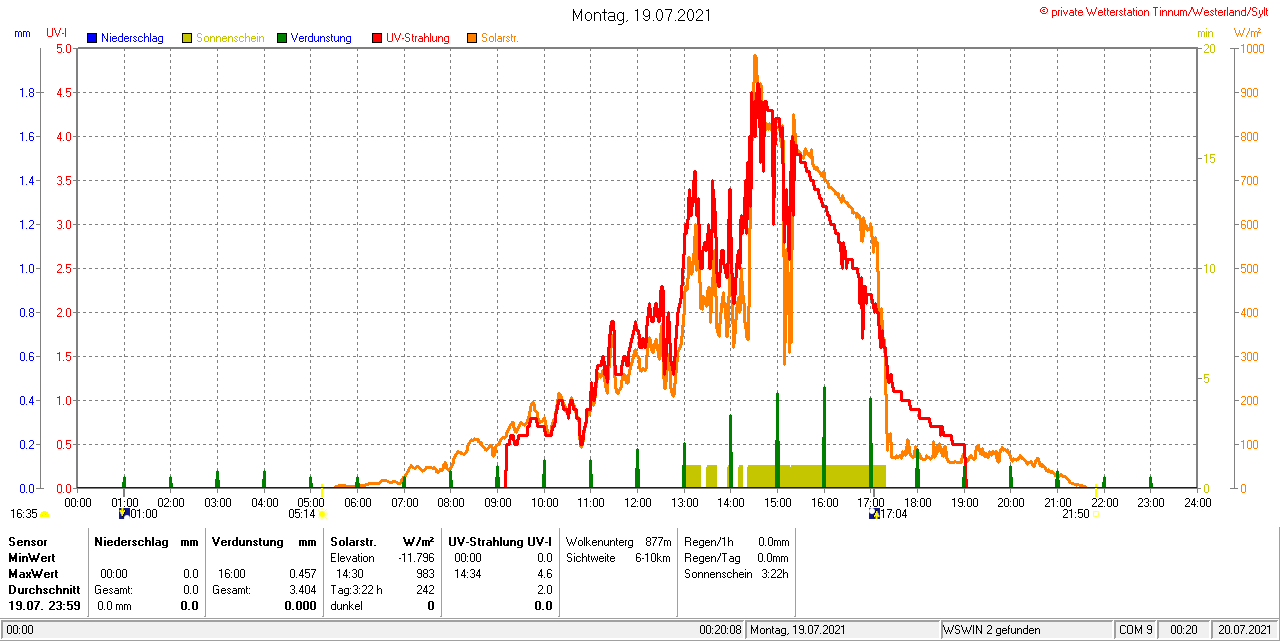Viewport: 1280px width, 641px height.
Task: Click the 24:00 x-axis time label
Action: click(x=1197, y=502)
